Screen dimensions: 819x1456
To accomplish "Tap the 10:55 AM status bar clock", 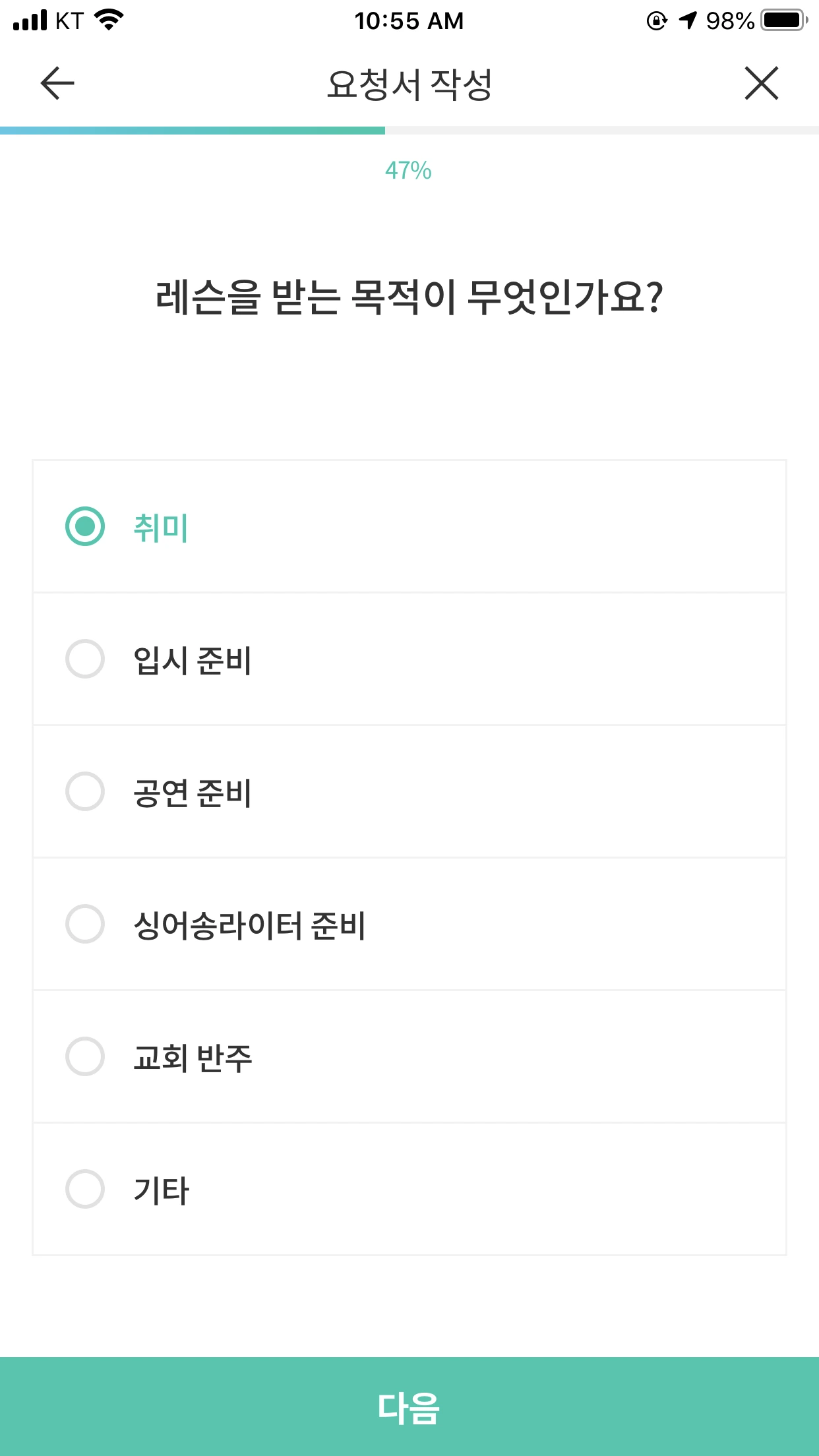I will tap(409, 20).
